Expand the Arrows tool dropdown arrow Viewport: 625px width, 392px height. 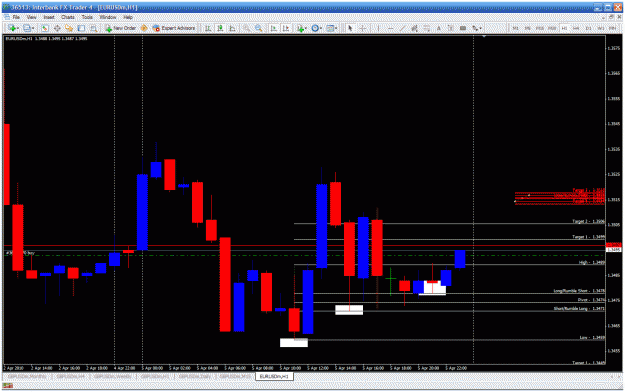coord(481,28)
